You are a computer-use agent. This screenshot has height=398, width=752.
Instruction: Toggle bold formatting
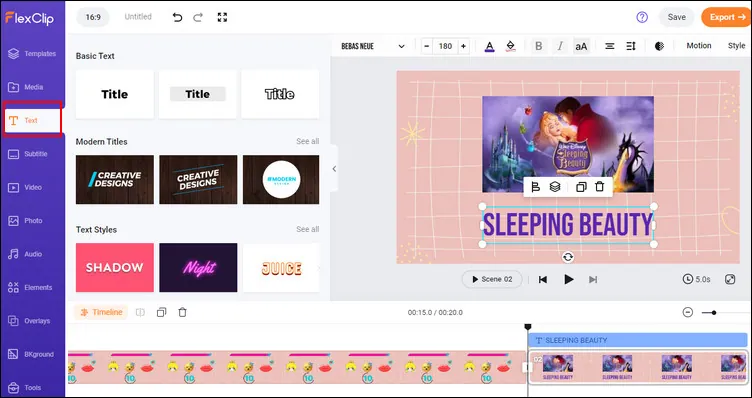(x=539, y=46)
